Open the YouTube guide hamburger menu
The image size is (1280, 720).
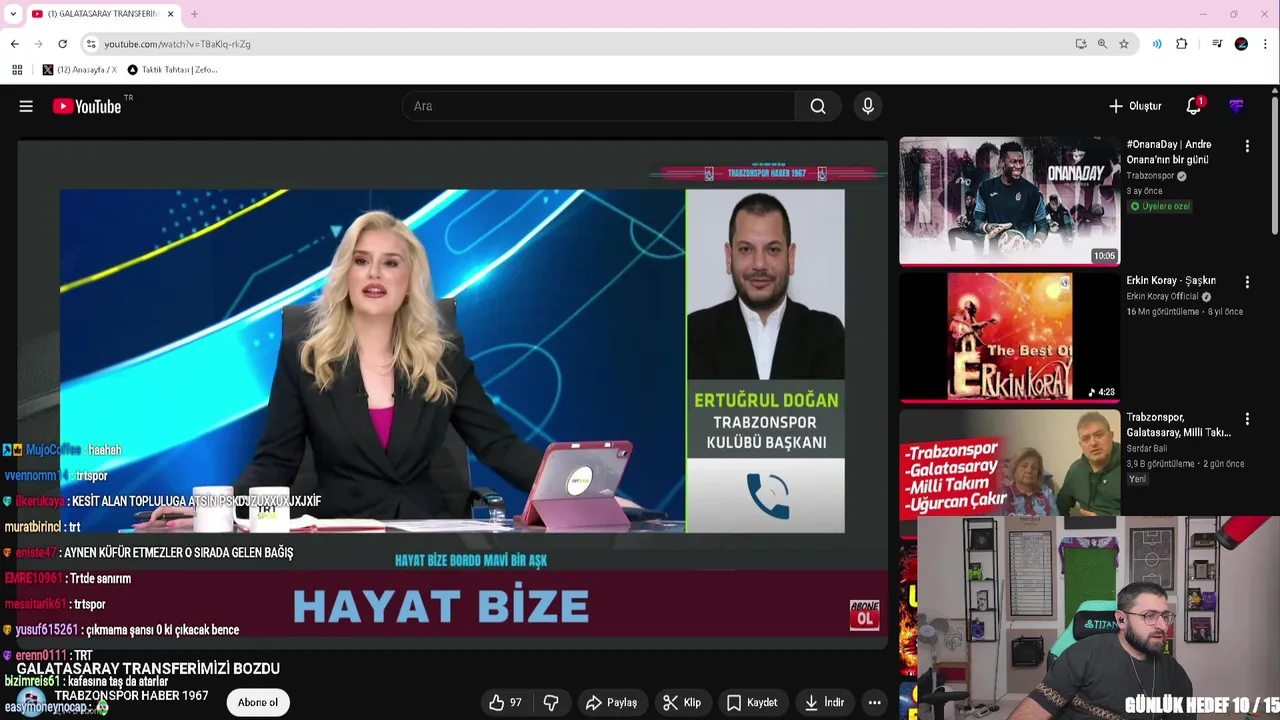(x=26, y=106)
